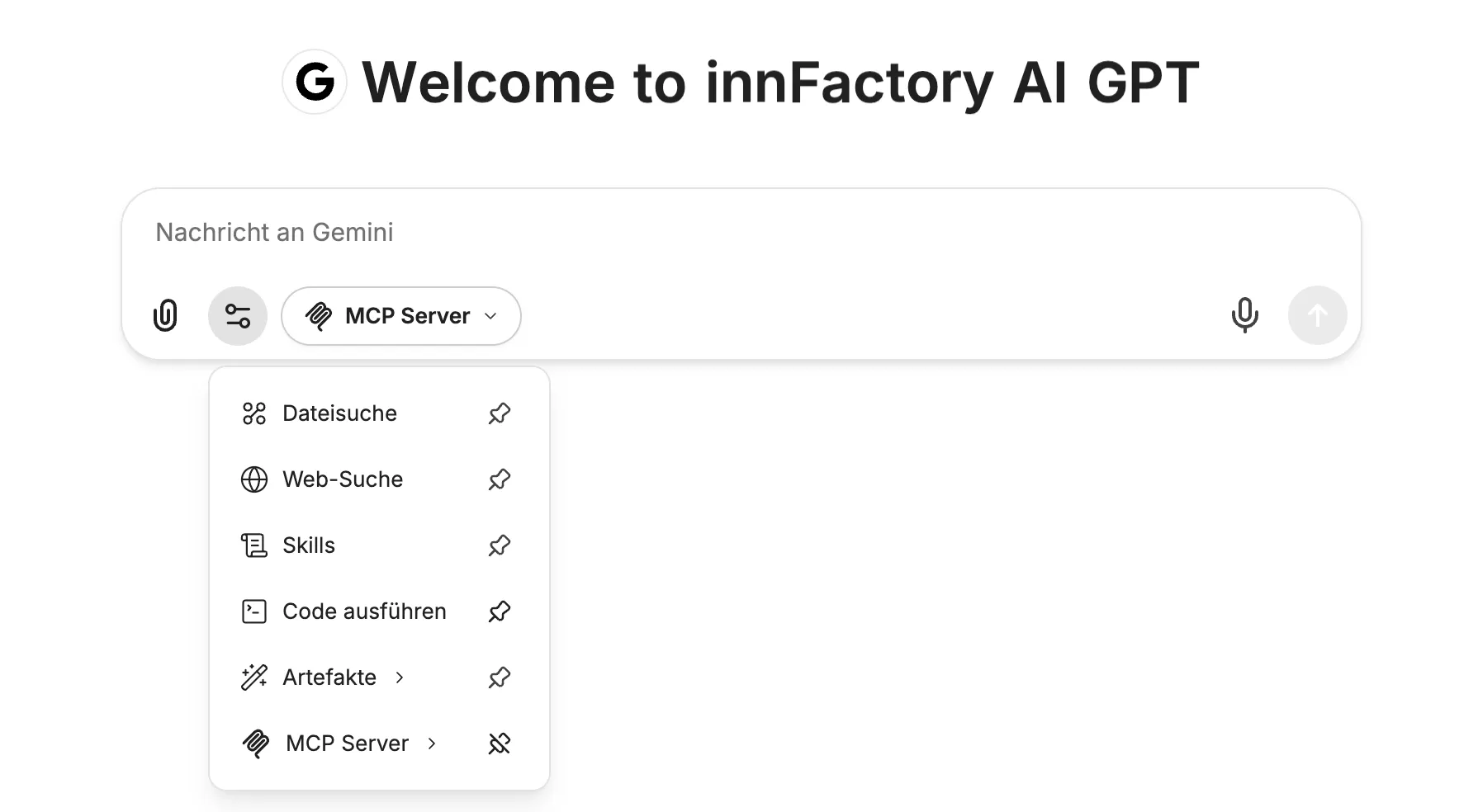Click the paperclip attach file icon
Viewport: 1478px width, 812px height.
pyautogui.click(x=165, y=315)
